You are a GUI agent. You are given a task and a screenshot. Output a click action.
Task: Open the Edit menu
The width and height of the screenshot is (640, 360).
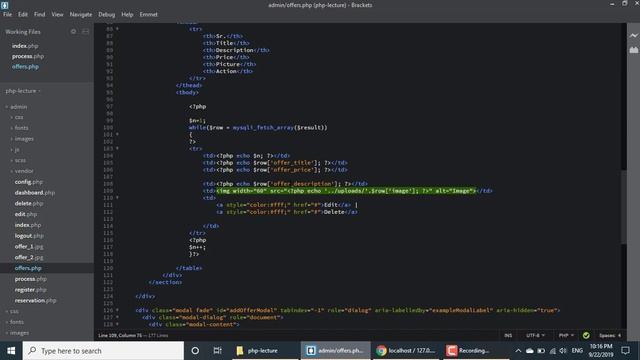pyautogui.click(x=23, y=14)
